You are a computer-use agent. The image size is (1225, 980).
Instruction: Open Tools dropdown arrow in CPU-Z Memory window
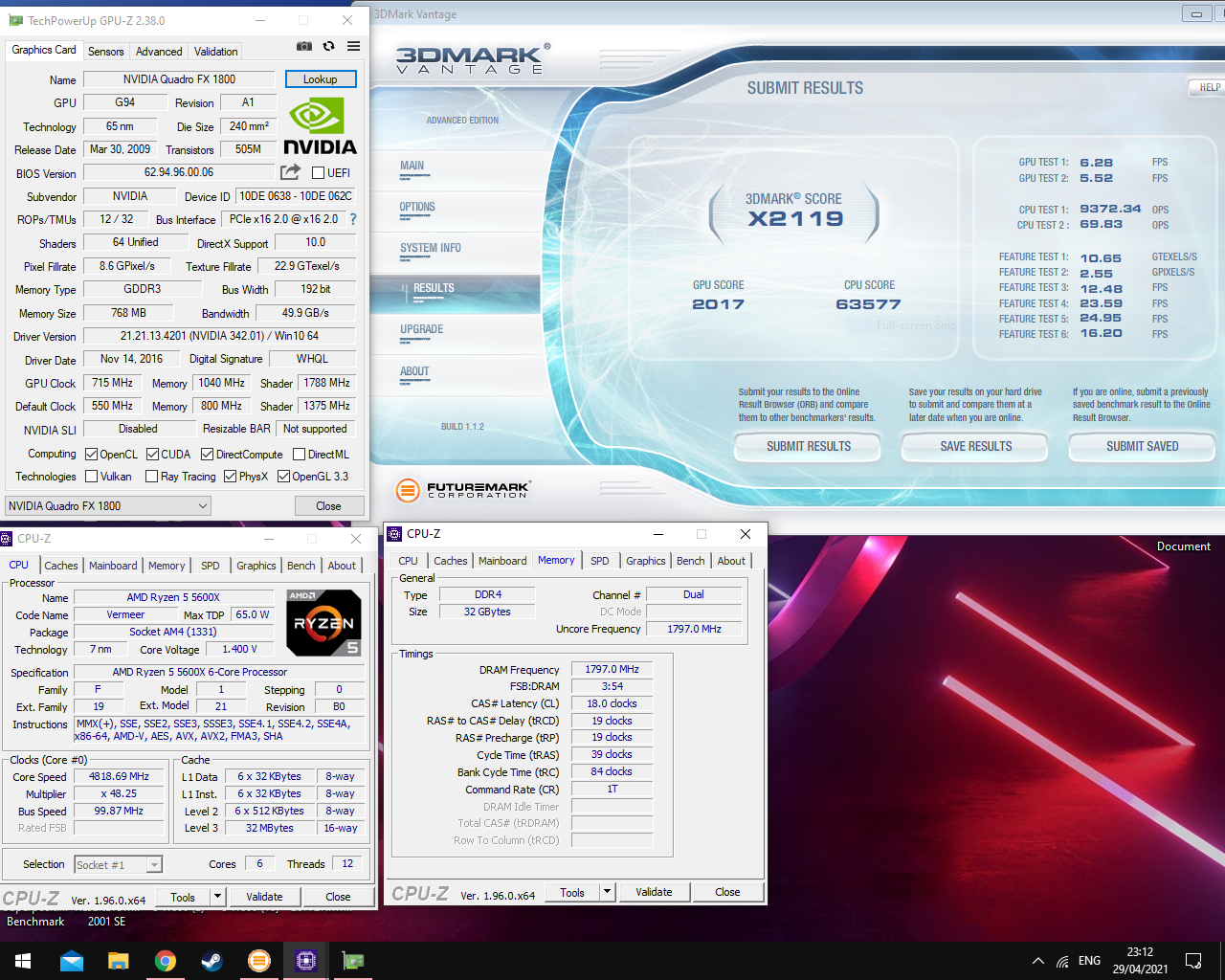[607, 892]
